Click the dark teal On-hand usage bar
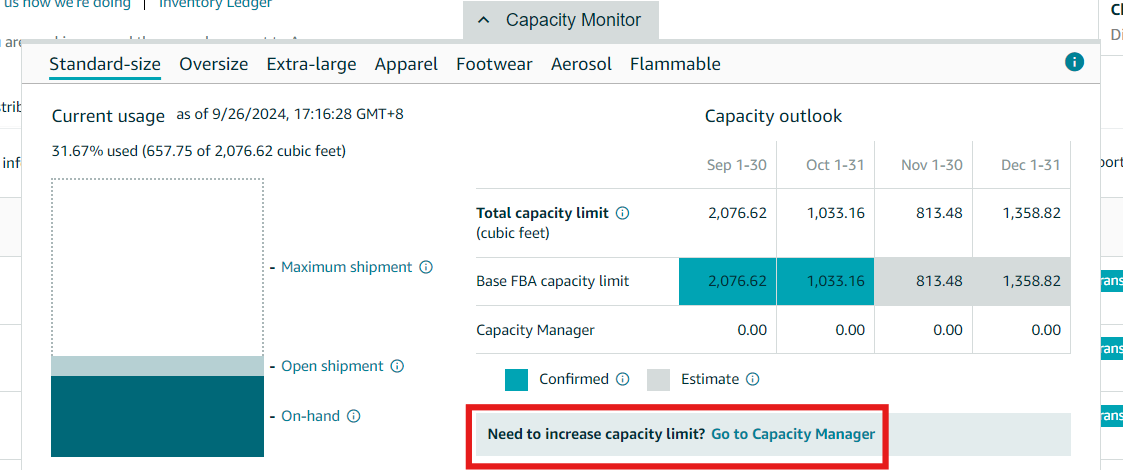 click(x=157, y=416)
